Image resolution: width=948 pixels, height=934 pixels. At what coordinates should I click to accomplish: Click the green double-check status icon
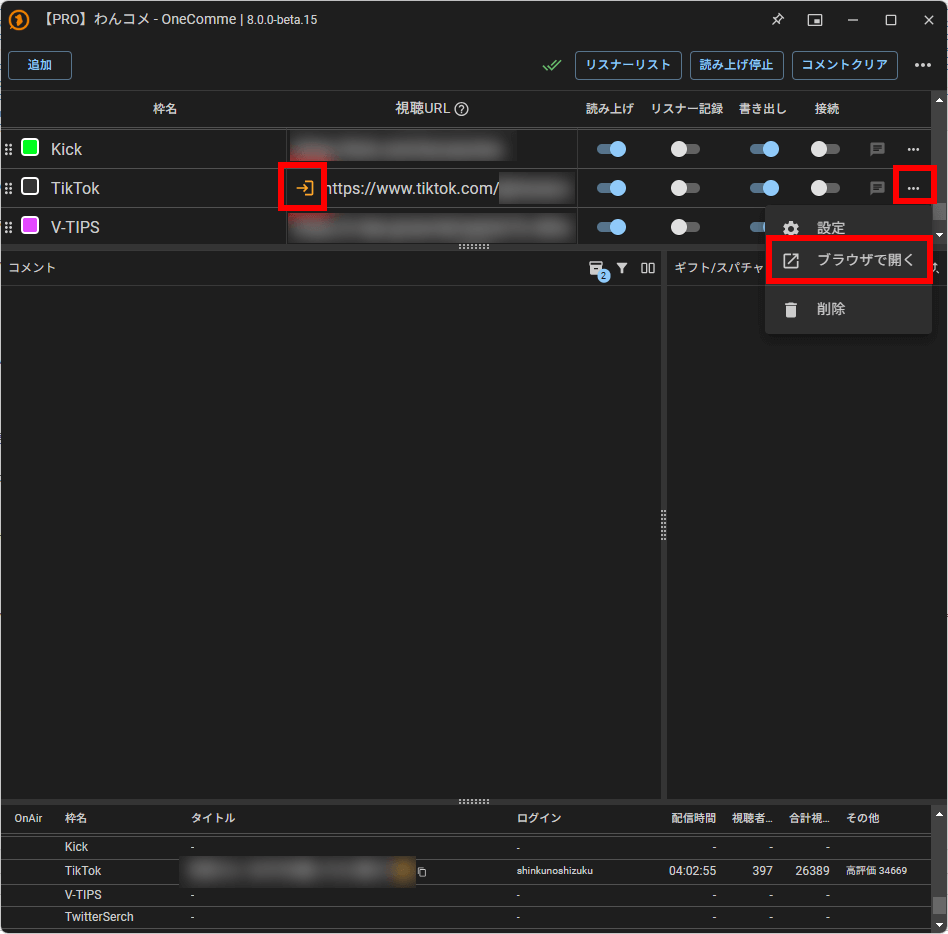pos(551,65)
